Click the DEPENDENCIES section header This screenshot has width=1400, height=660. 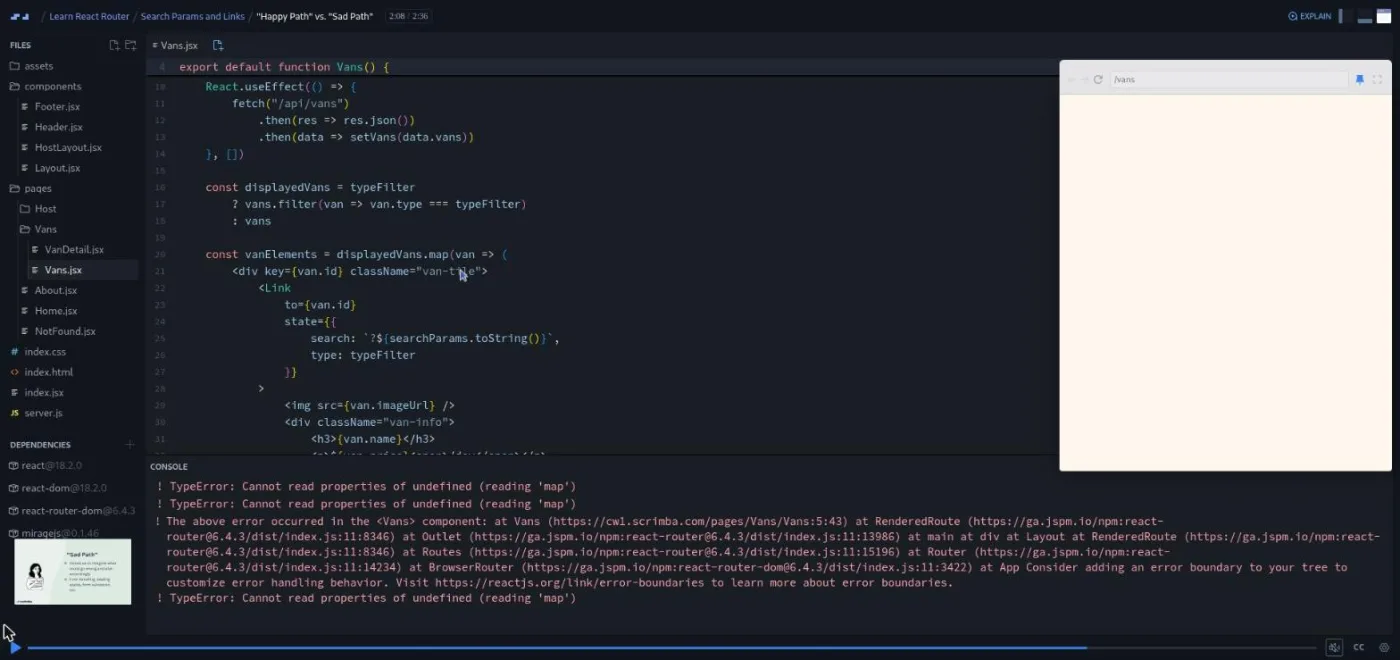click(40, 444)
